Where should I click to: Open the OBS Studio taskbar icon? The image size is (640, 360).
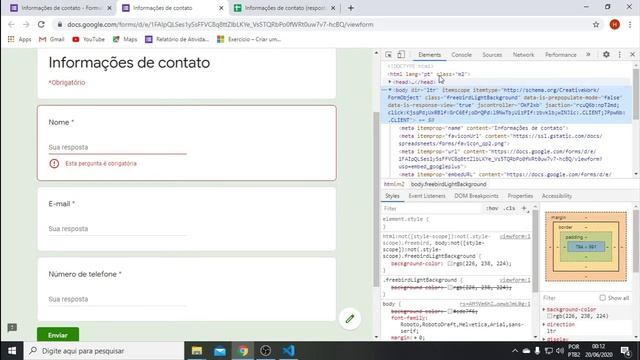(x=266, y=351)
